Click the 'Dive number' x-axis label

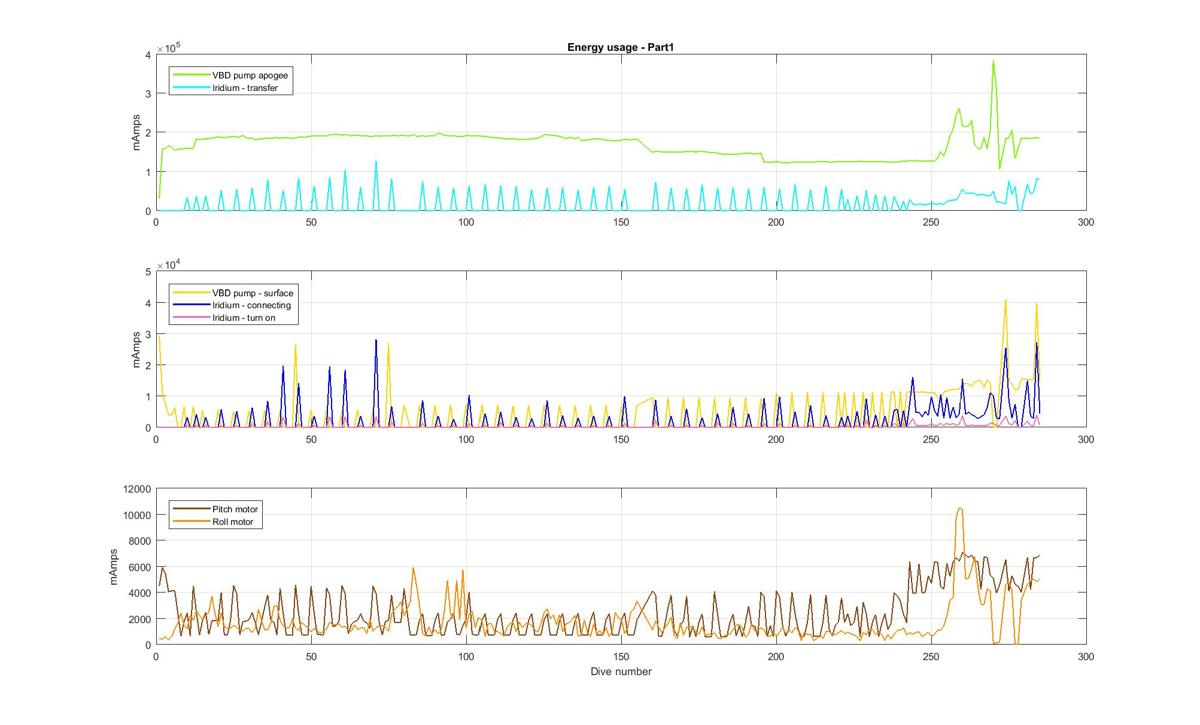point(621,672)
